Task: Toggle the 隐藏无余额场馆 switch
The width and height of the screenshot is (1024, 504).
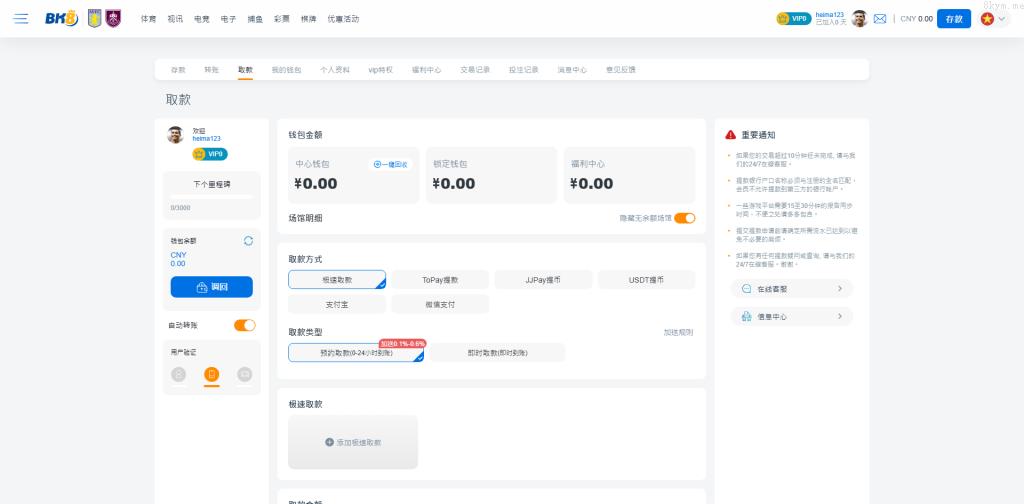Action: [684, 218]
